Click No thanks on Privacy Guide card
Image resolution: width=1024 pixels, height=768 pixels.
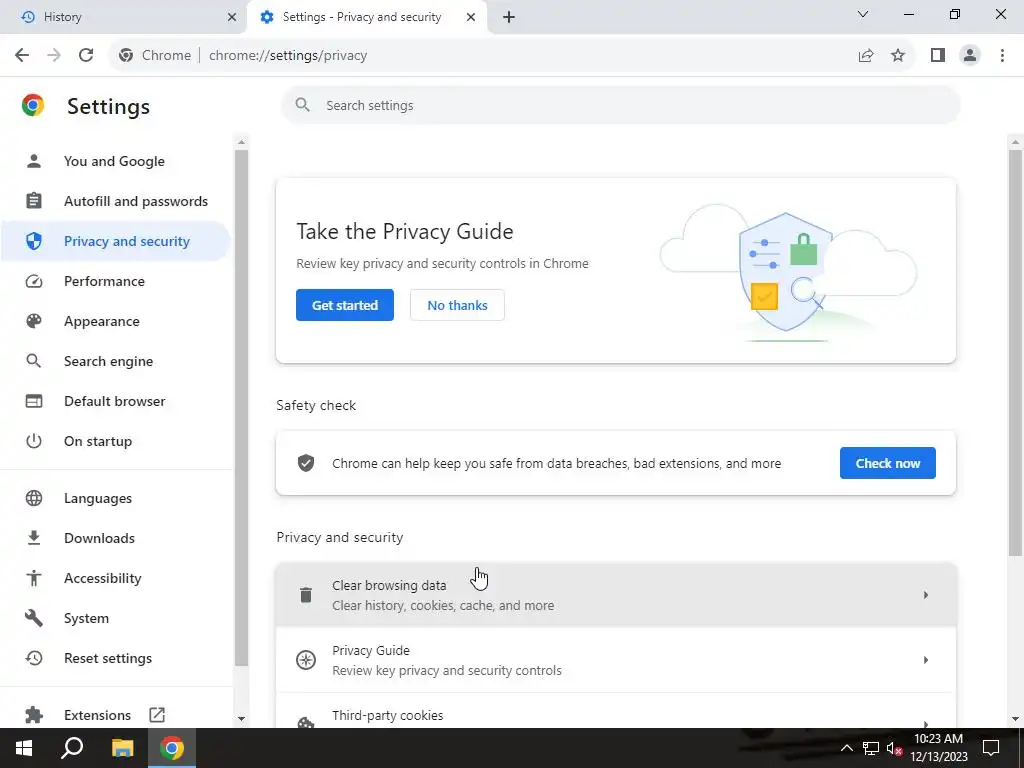pos(457,305)
